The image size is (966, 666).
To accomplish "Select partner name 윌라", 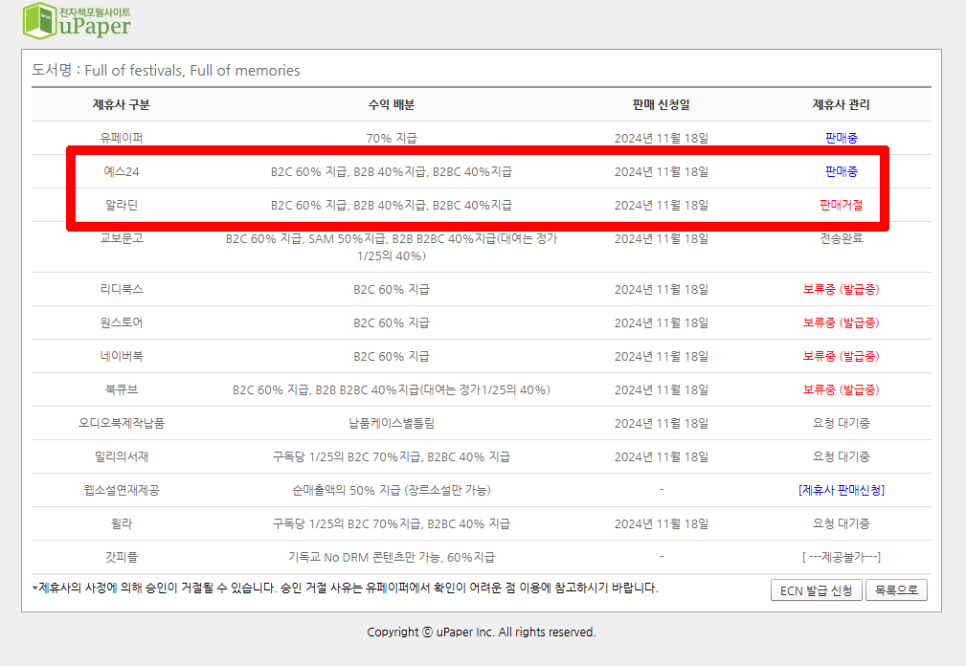I will tap(121, 524).
